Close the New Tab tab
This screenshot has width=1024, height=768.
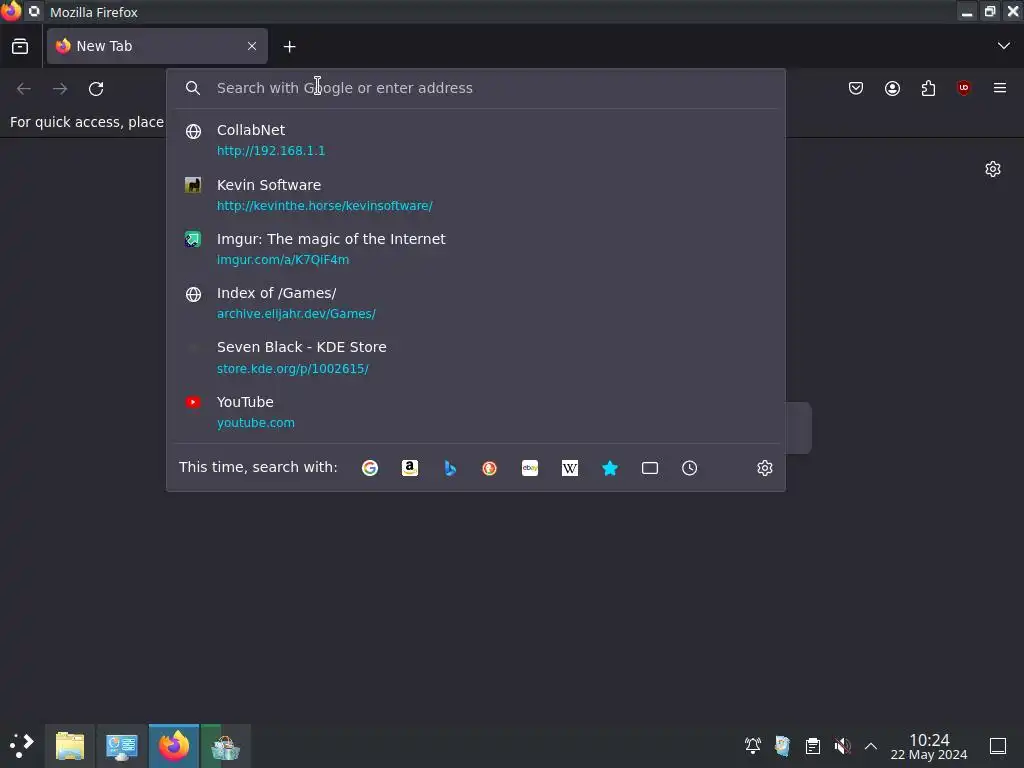tap(252, 46)
